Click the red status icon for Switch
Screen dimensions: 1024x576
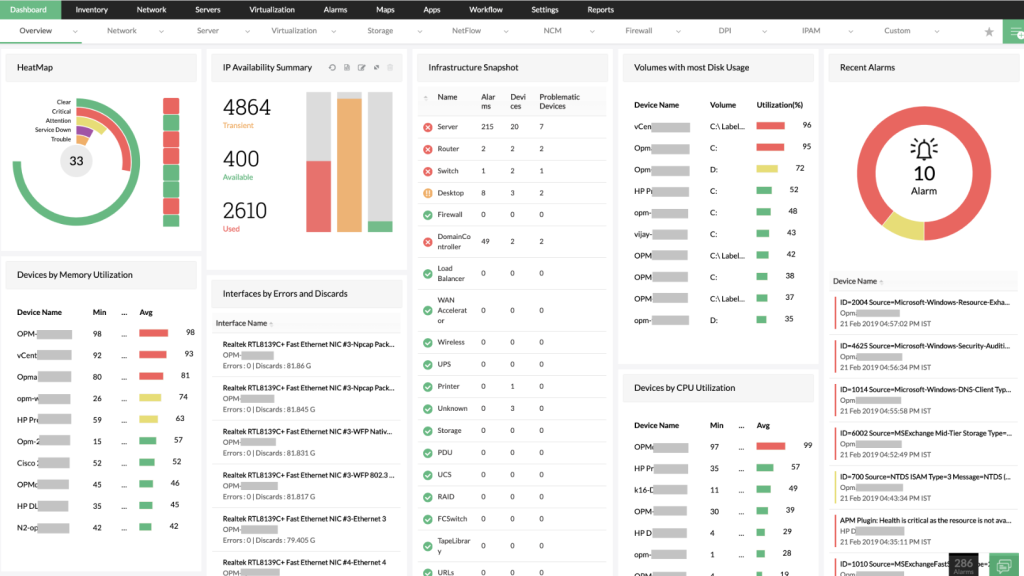click(428, 172)
